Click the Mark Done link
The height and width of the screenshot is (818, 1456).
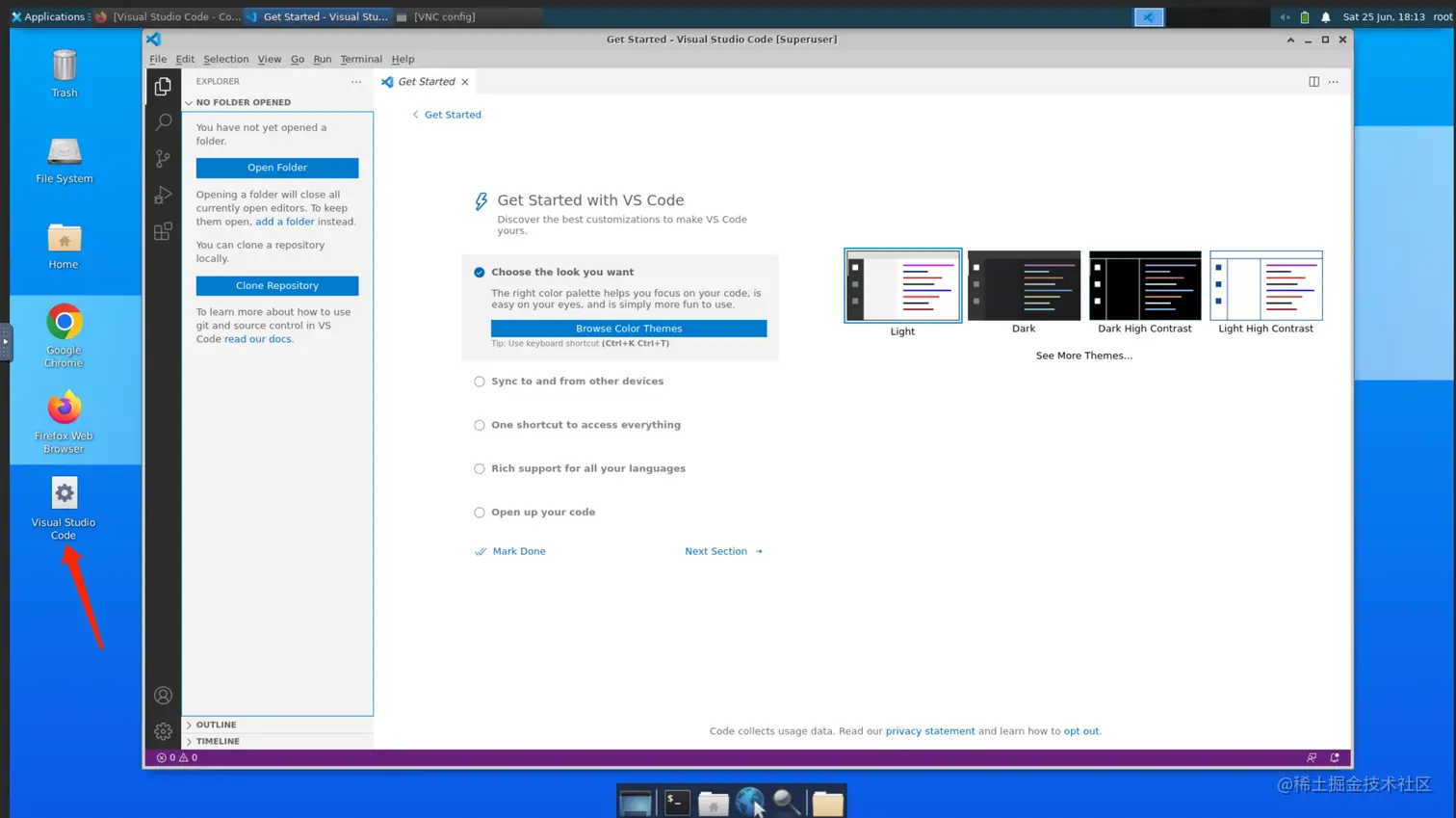tap(510, 551)
